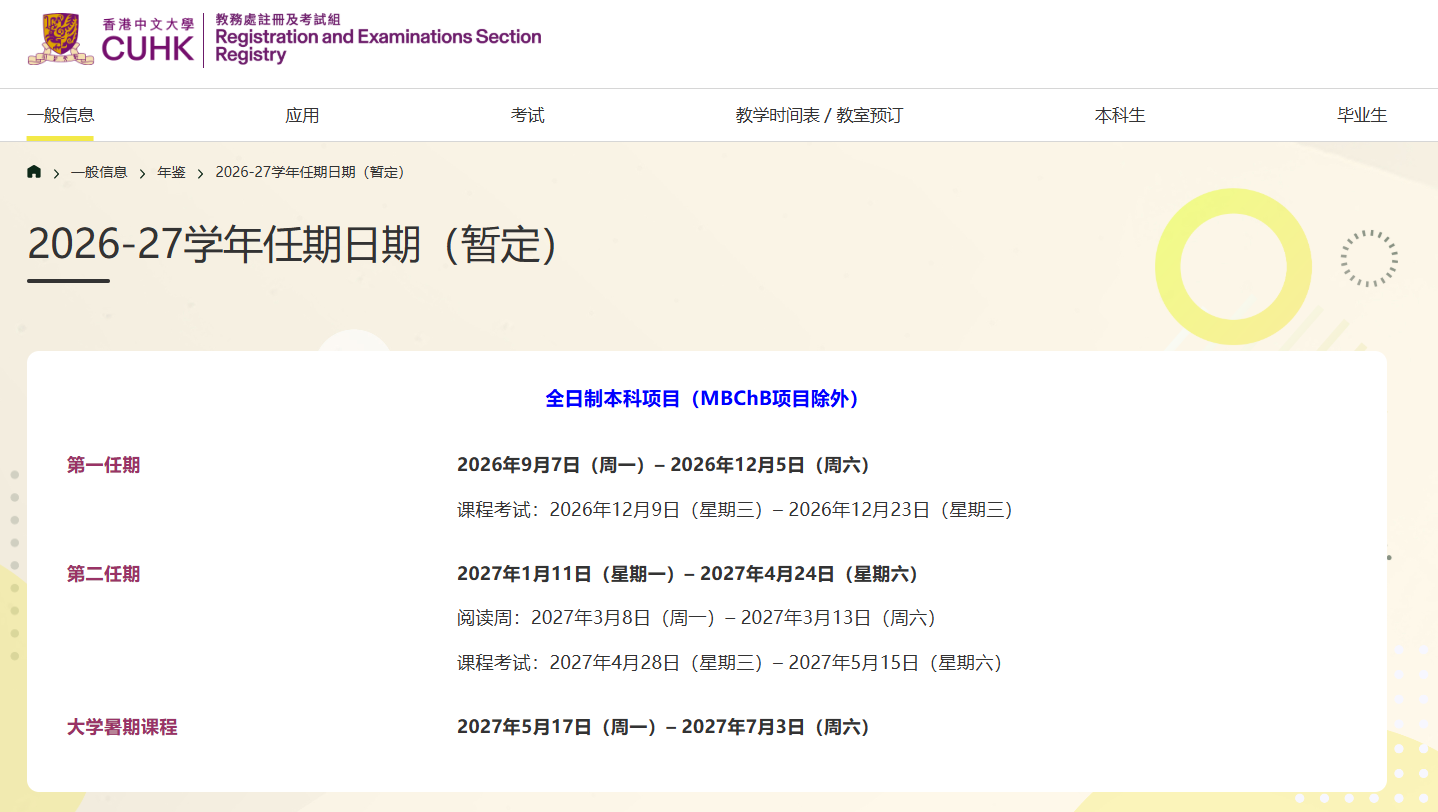Image resolution: width=1438 pixels, height=812 pixels.
Task: Open the 毕业生 menu
Action: click(x=1362, y=115)
